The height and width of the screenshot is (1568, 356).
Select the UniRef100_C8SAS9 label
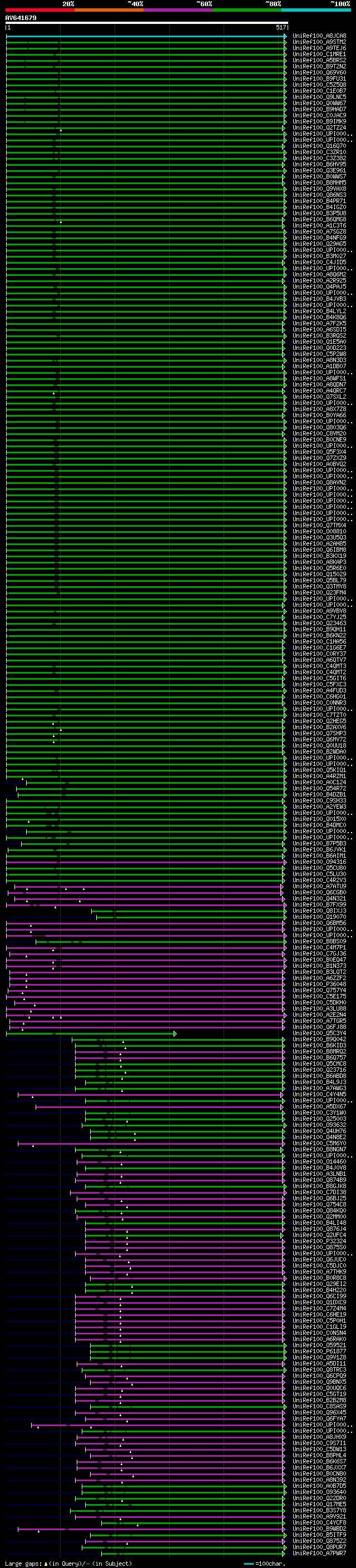click(319, 1407)
